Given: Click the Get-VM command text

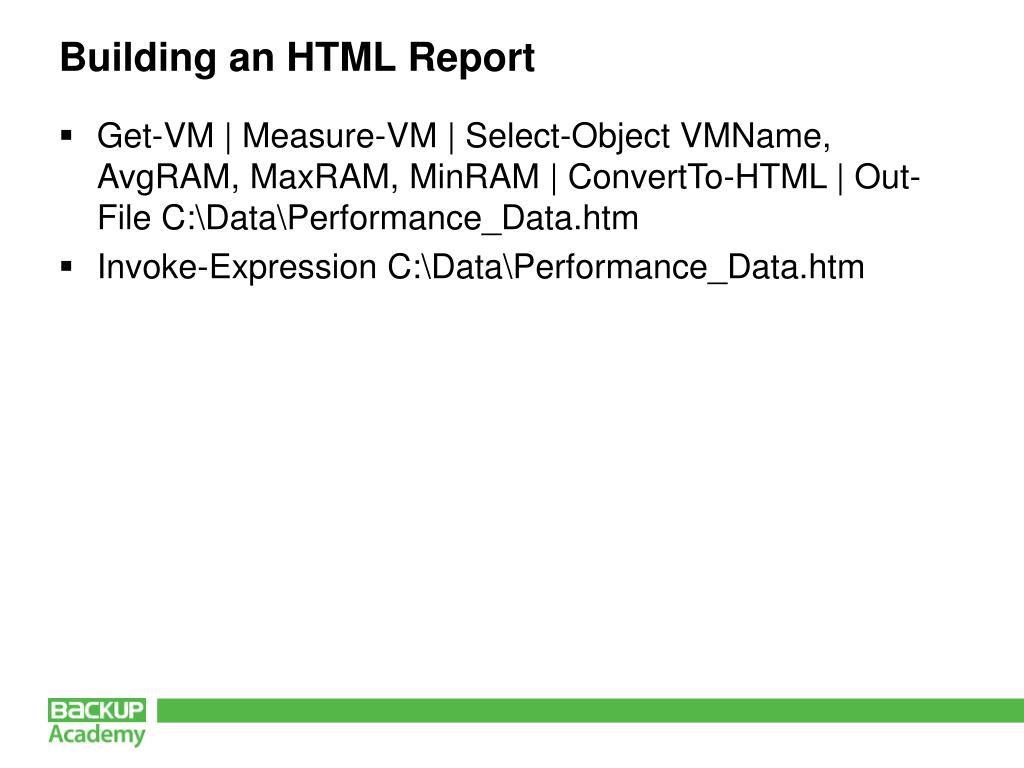Looking at the screenshot, I should tap(155, 136).
